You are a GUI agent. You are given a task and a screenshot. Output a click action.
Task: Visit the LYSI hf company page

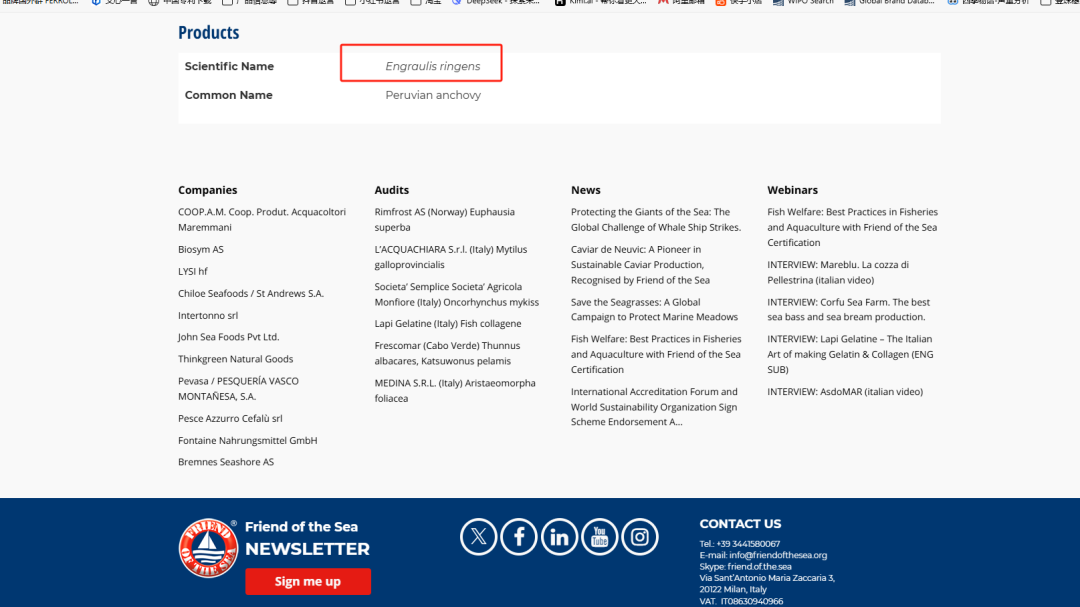tap(193, 271)
